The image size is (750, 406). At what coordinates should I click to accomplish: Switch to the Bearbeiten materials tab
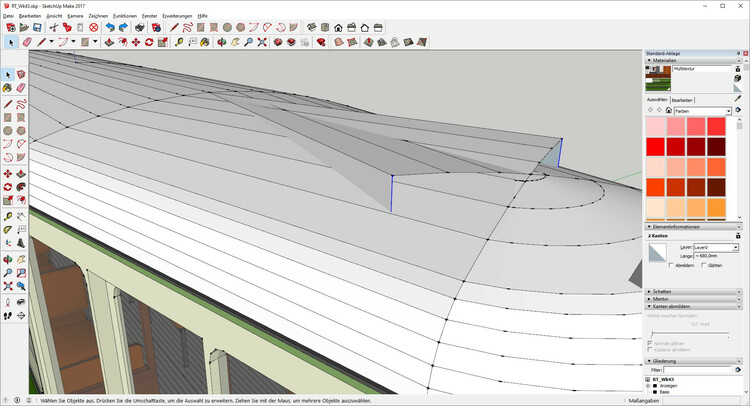(x=683, y=100)
